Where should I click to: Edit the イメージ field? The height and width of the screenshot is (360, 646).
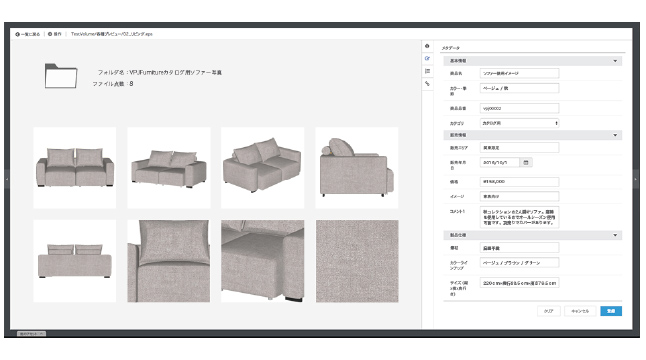click(x=519, y=196)
